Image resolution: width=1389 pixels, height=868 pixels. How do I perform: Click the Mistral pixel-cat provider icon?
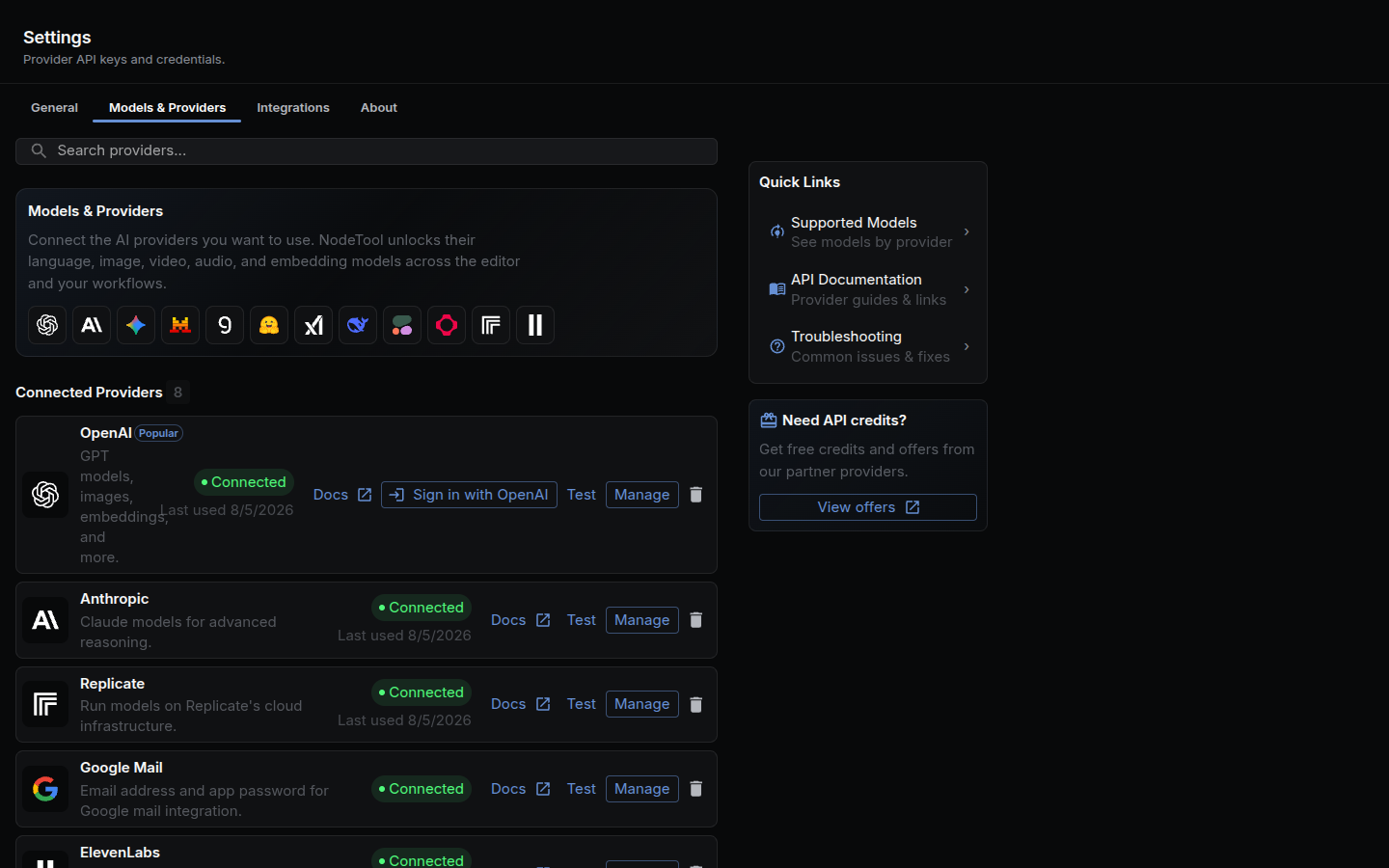tap(180, 325)
